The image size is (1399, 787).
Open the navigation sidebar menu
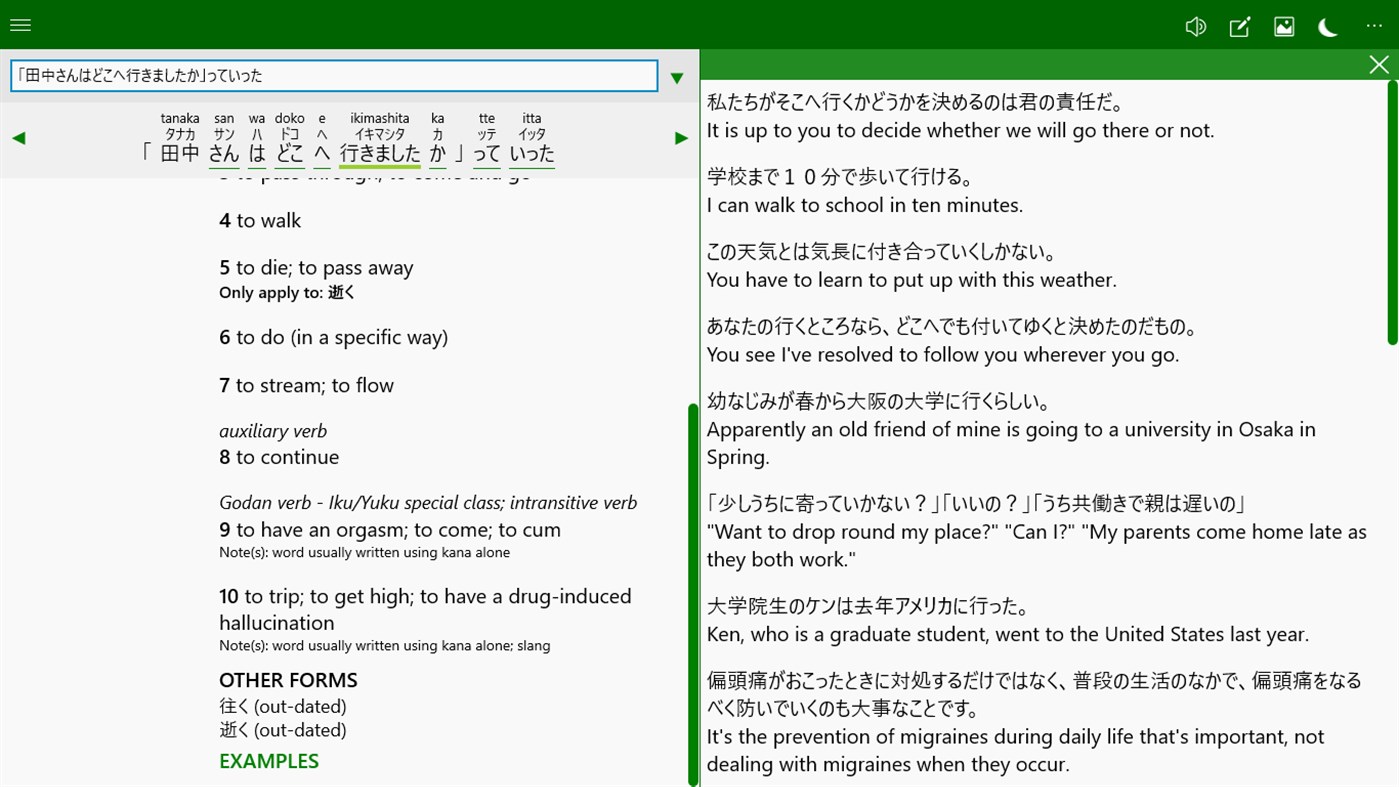(x=20, y=25)
